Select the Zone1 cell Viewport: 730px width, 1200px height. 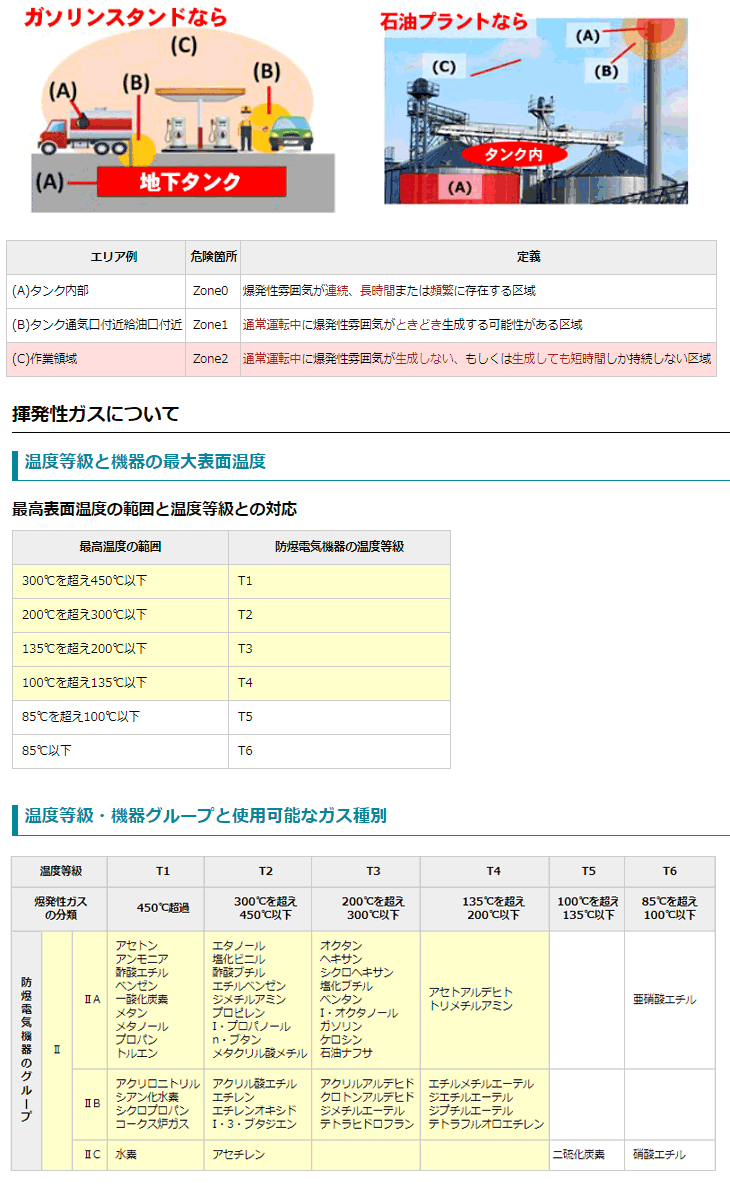(213, 325)
